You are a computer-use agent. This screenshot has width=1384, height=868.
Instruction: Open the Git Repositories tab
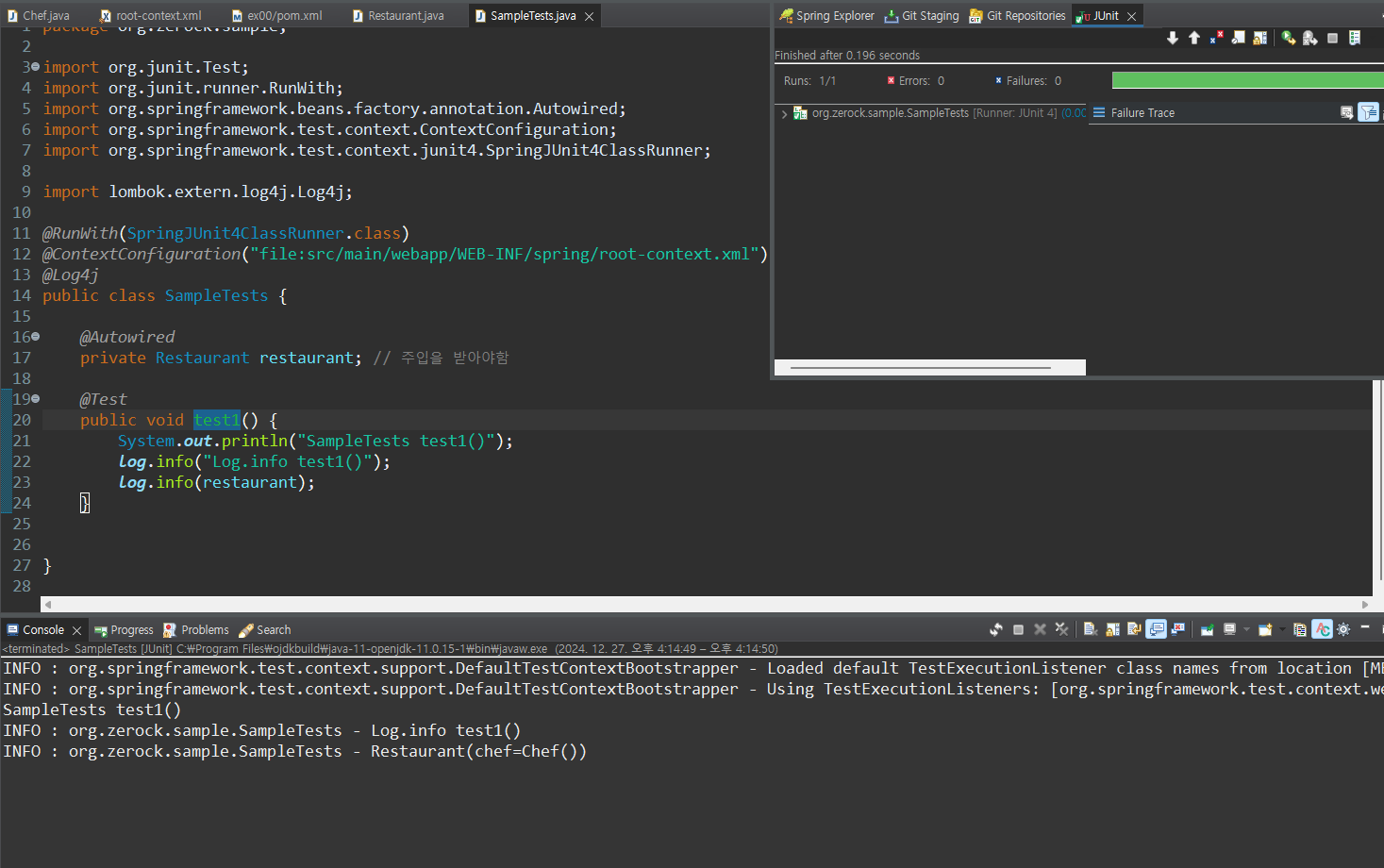coord(1018,16)
